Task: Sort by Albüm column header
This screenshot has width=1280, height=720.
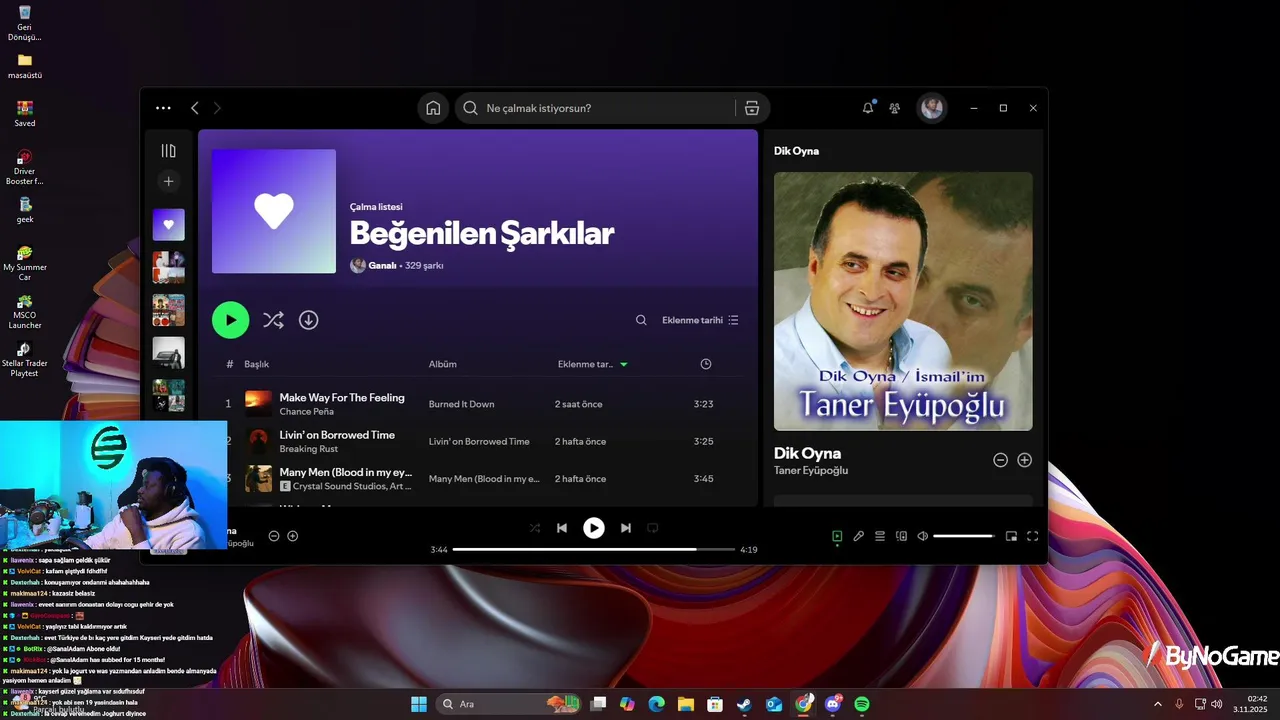Action: click(x=443, y=364)
